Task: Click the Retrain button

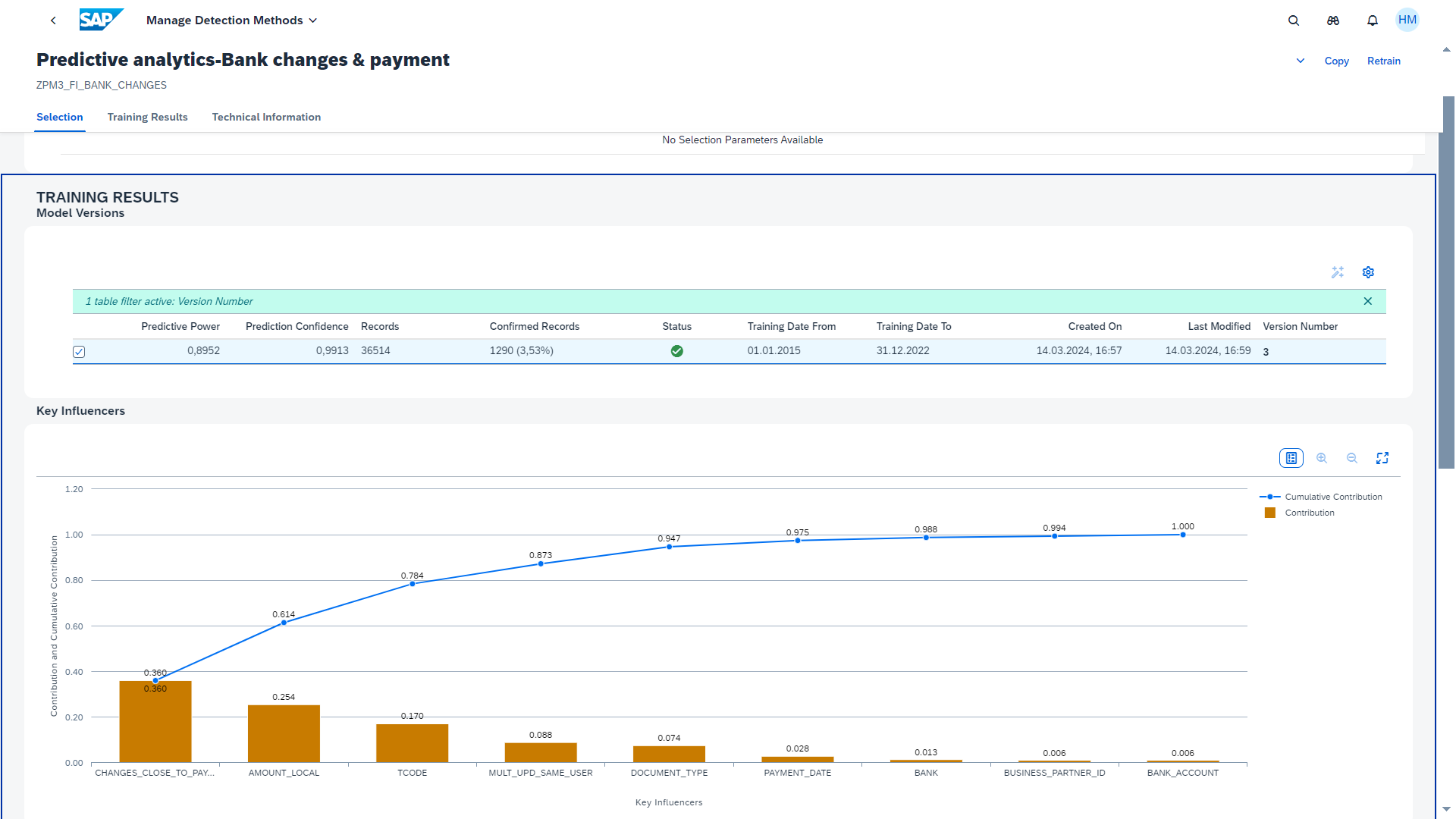Action: [x=1383, y=61]
